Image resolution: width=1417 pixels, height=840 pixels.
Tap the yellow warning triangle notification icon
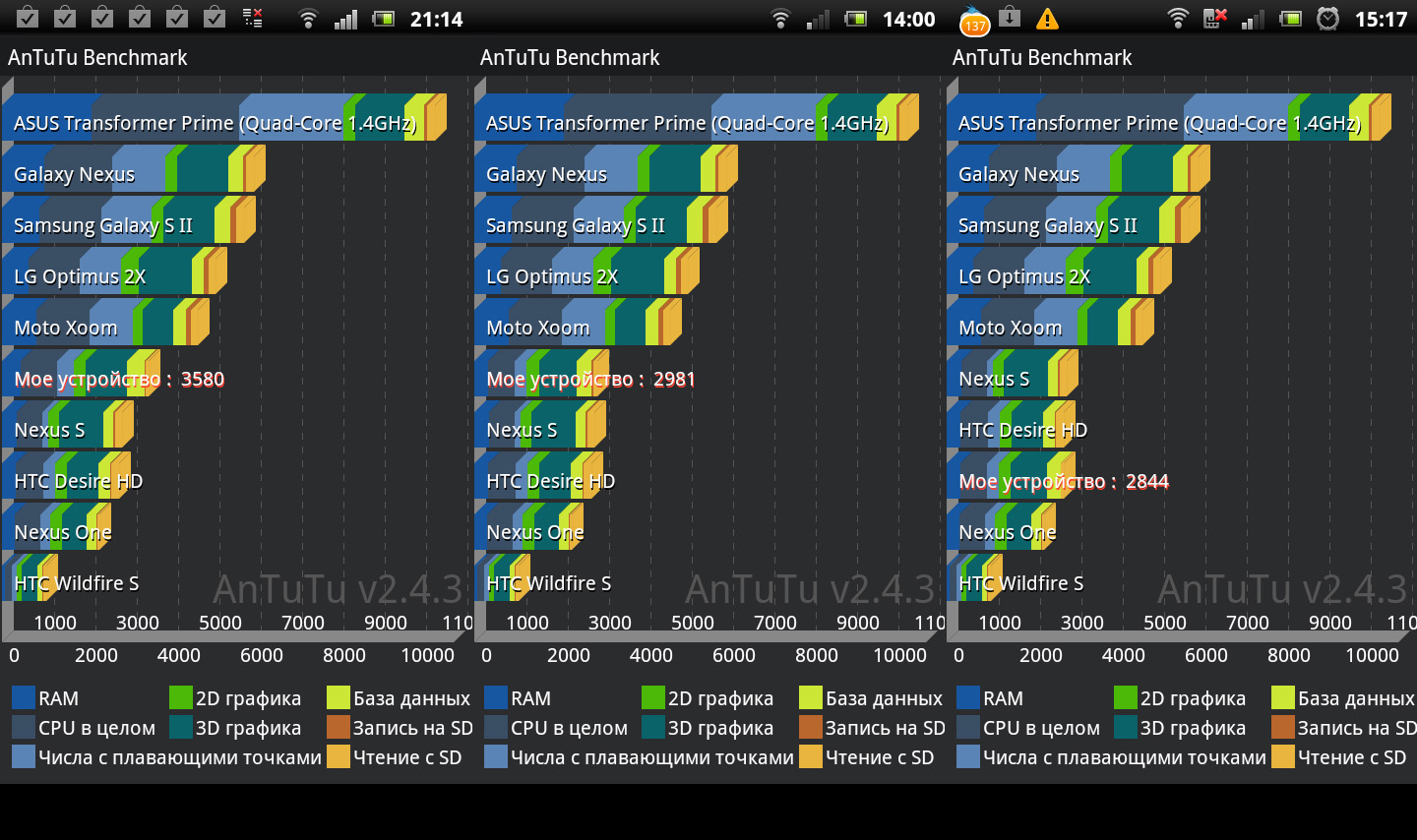click(1047, 18)
